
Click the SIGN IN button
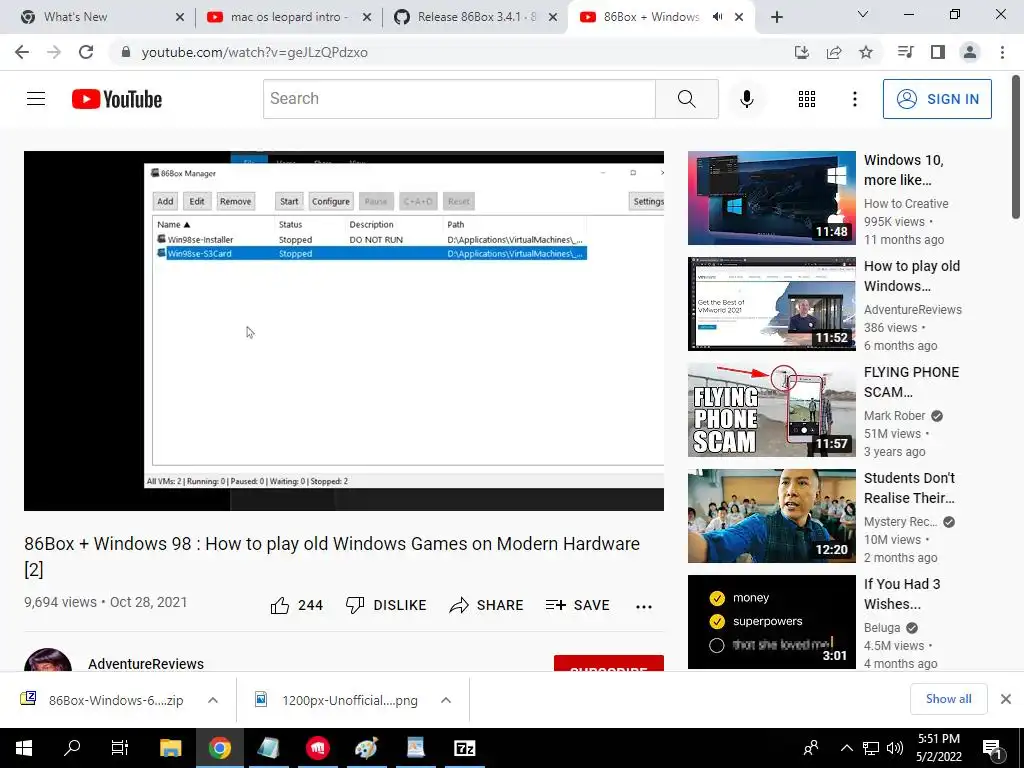click(x=937, y=99)
